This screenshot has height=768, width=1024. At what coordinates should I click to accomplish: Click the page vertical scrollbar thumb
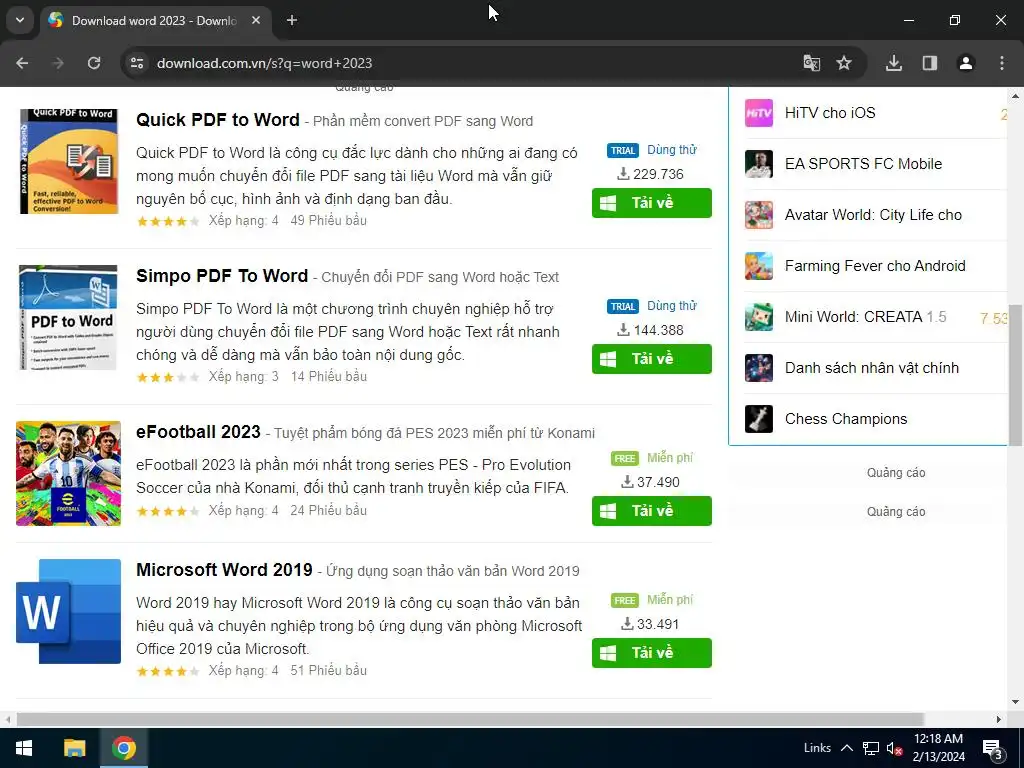click(x=1015, y=376)
